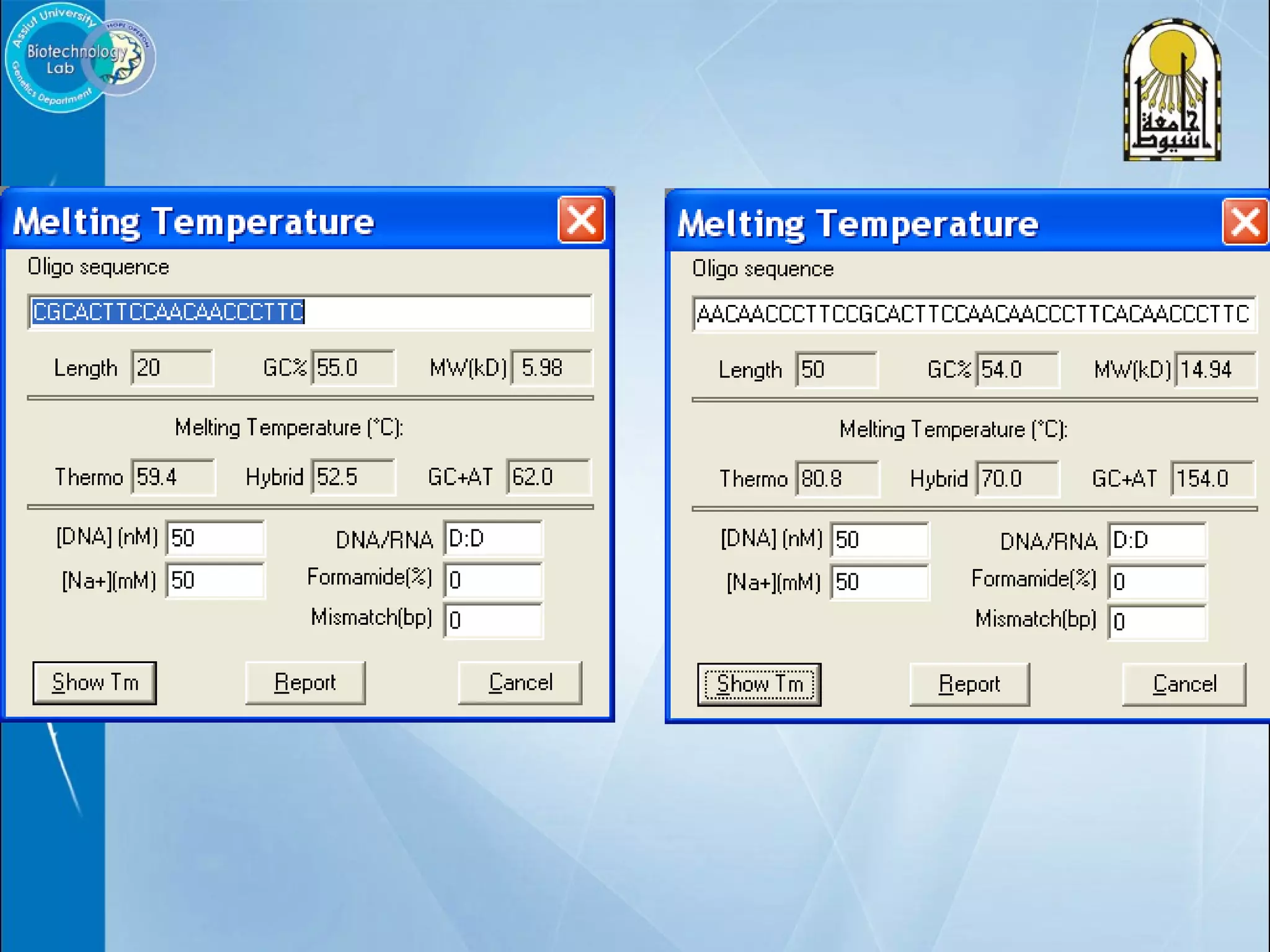Close the right Melting Temperature dialog

point(1245,222)
